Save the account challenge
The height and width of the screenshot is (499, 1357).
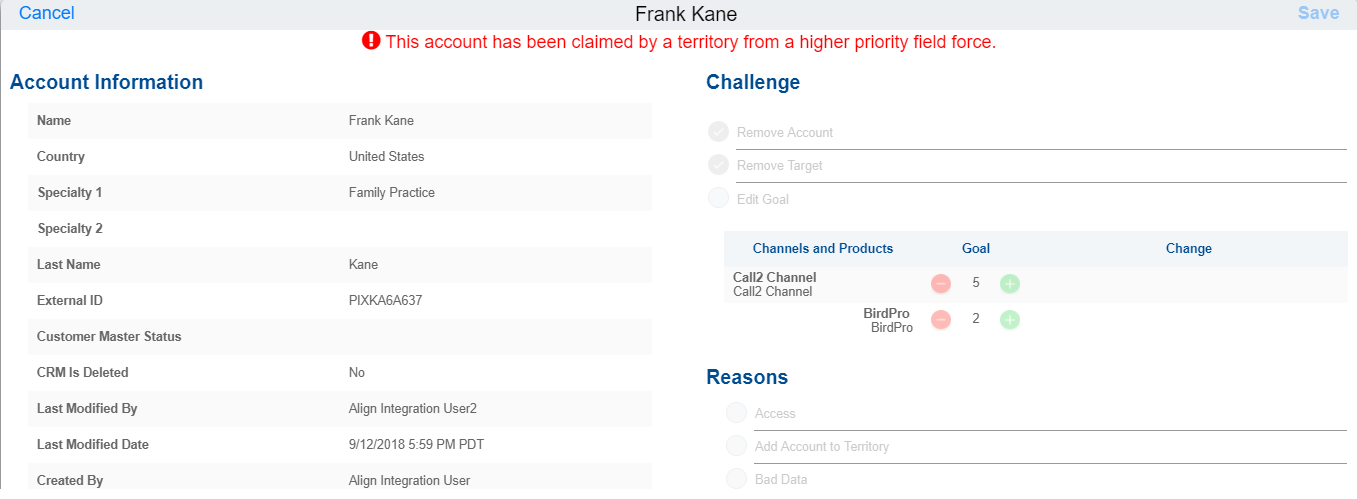click(x=1318, y=13)
